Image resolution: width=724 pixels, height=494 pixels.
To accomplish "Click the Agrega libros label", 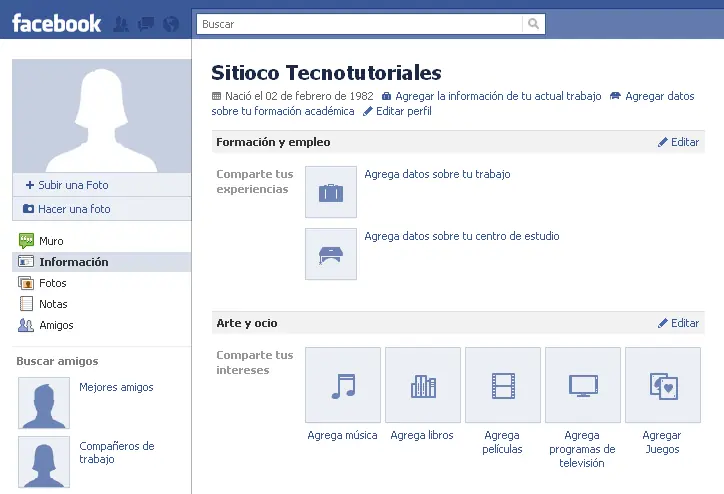I will coord(422,435).
